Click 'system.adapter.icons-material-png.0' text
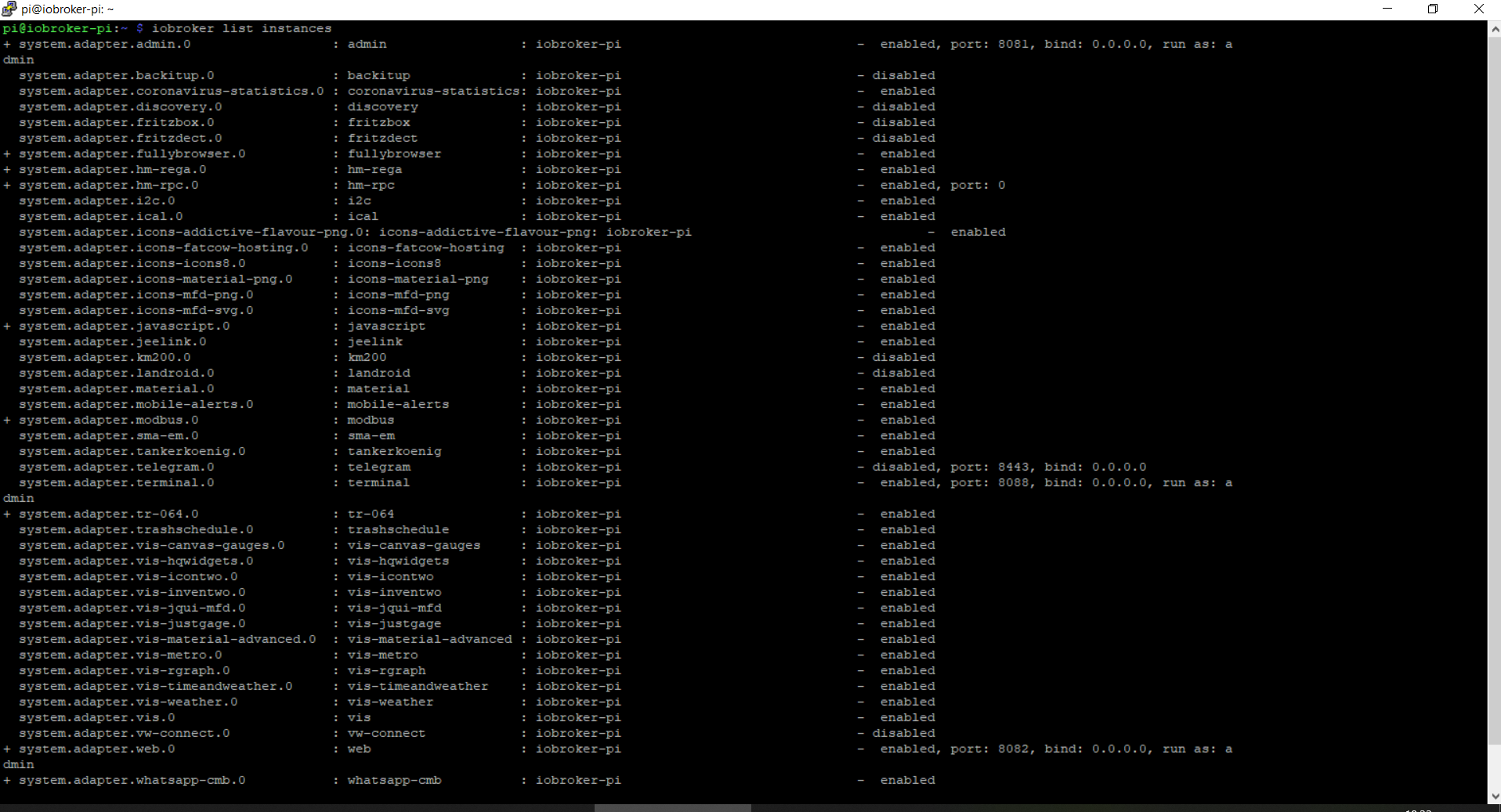Image resolution: width=1501 pixels, height=812 pixels. pyautogui.click(x=156, y=280)
